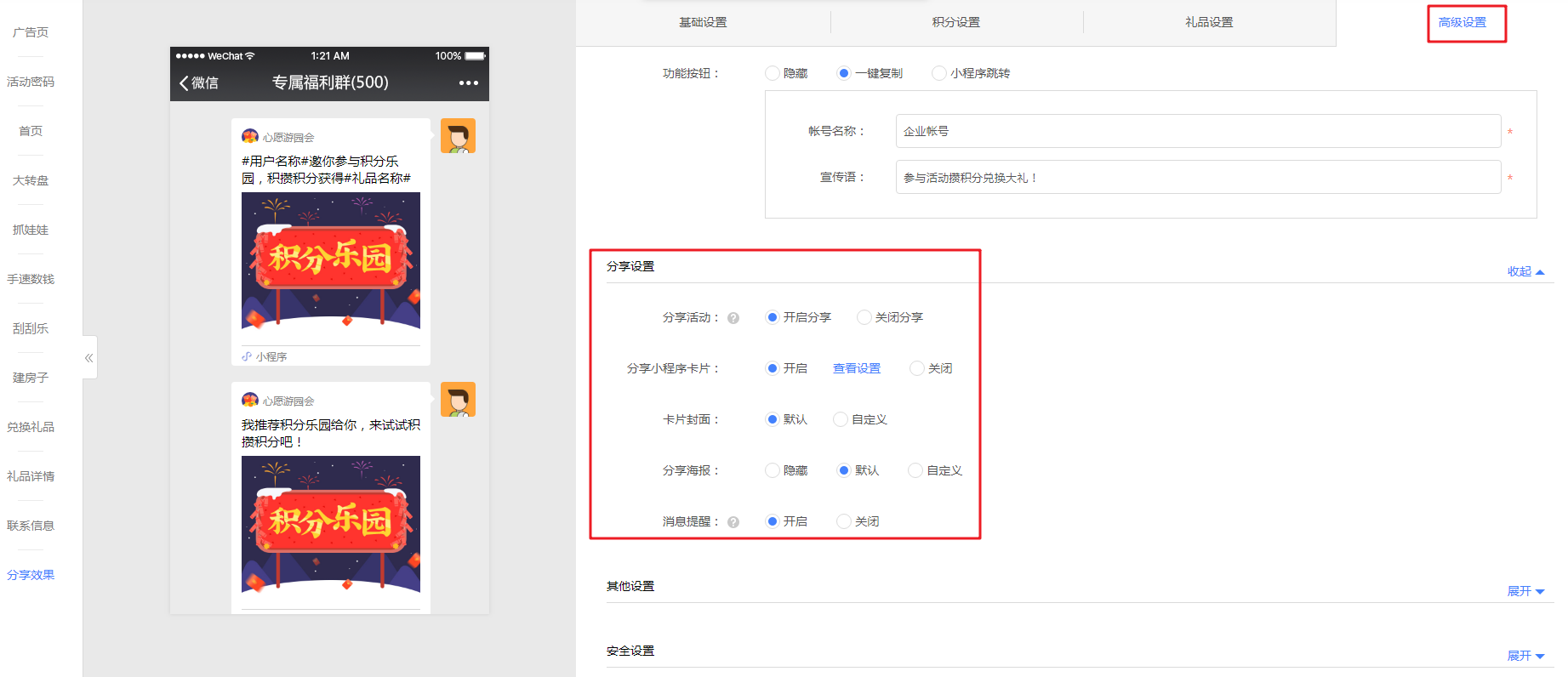
Task: Click the 帐号名称 input field
Action: coord(1198,131)
